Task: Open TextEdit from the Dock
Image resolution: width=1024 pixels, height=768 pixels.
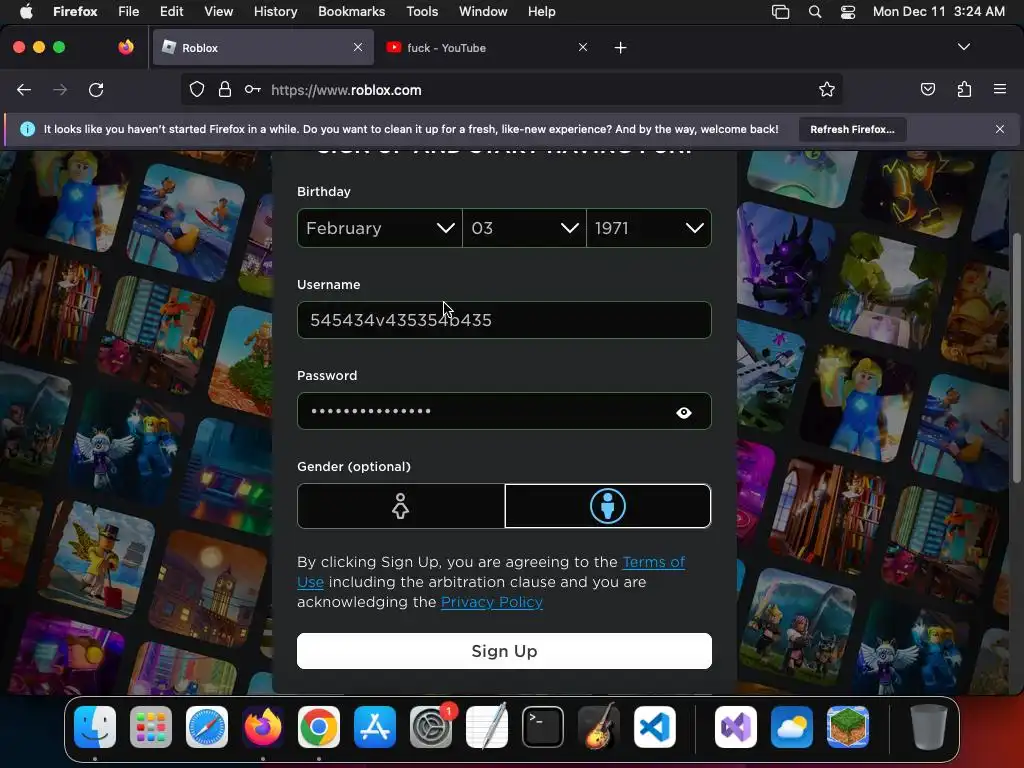Action: (487, 727)
